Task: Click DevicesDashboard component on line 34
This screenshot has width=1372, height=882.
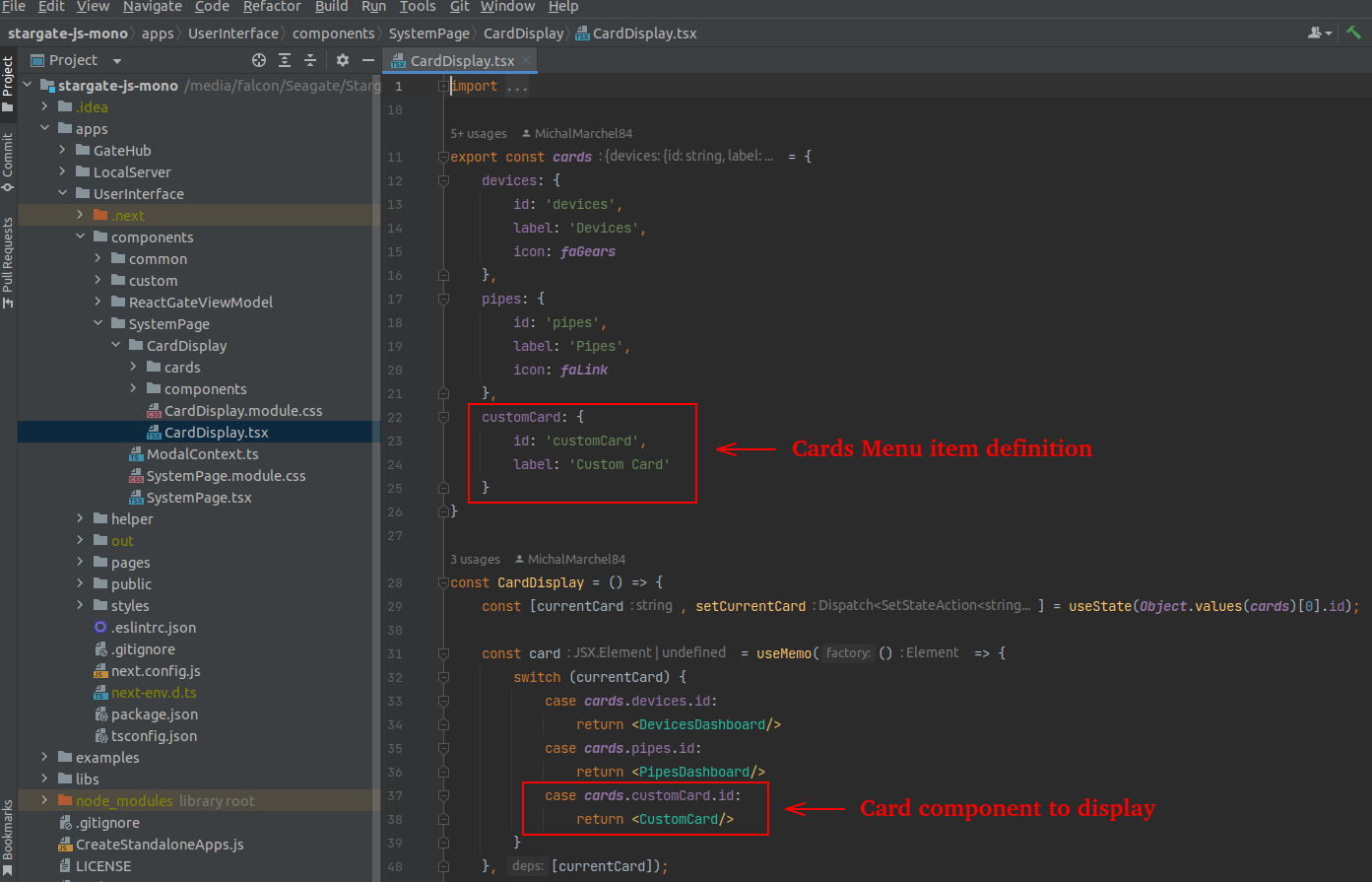Action: [x=702, y=724]
